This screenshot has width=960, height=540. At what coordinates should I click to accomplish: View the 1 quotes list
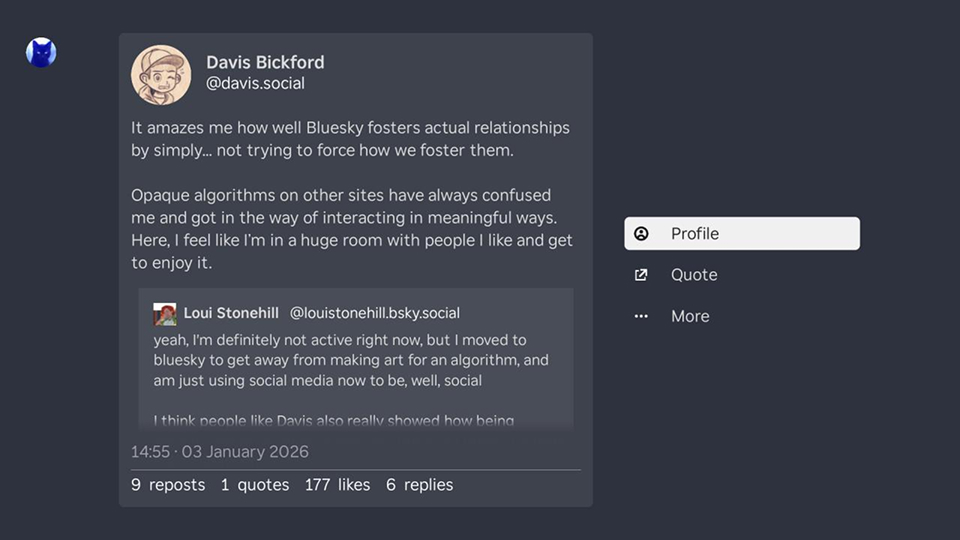(x=255, y=485)
